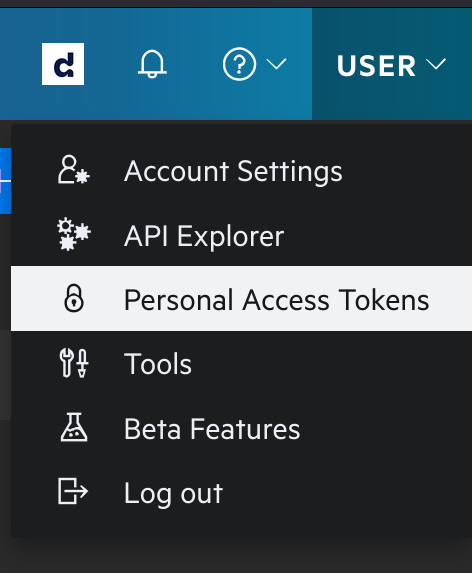The image size is (472, 573).
Task: Click the USER menu label
Action: pos(376,66)
